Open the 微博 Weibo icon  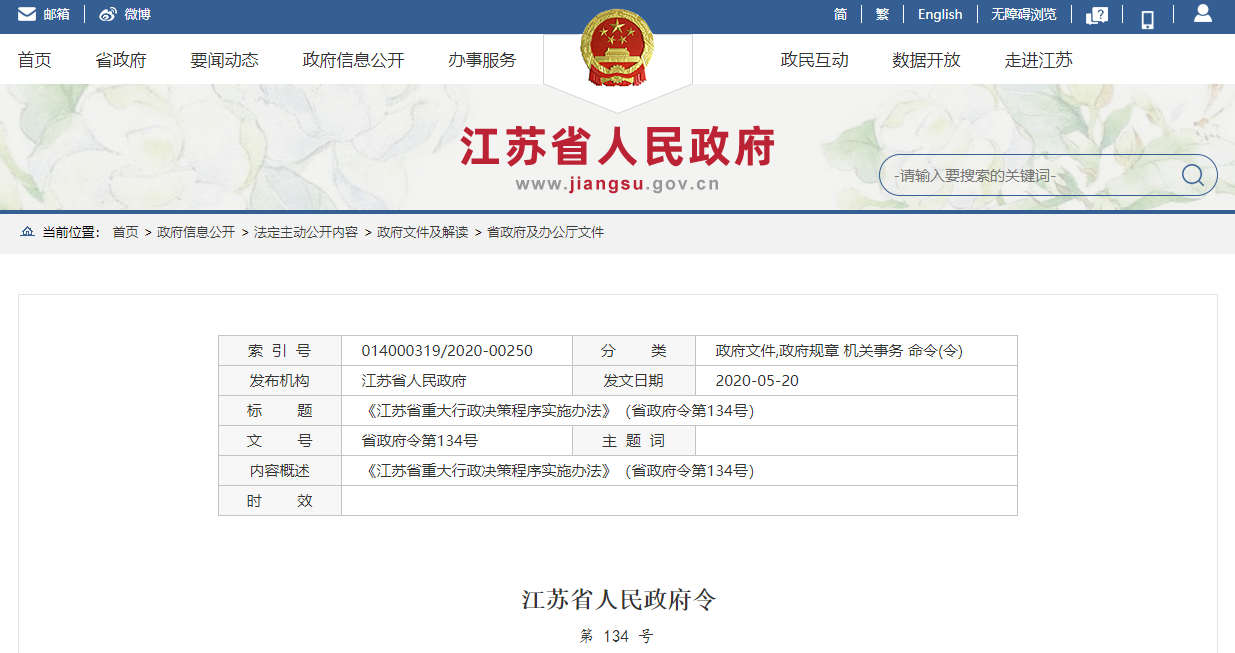point(108,14)
